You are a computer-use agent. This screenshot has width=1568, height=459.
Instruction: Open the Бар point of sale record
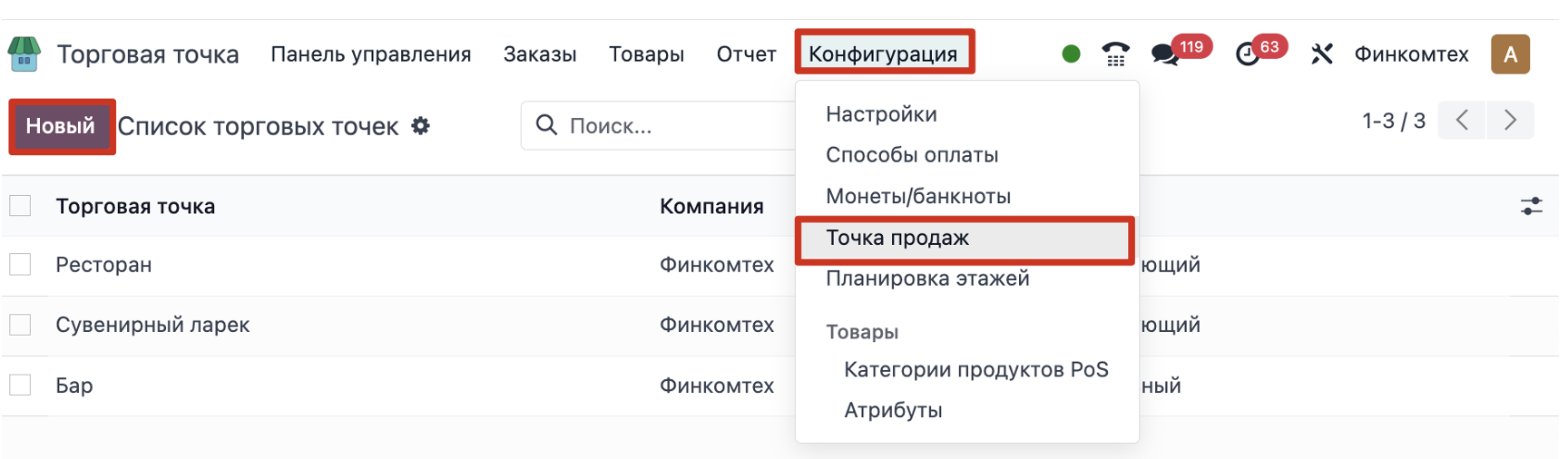coord(74,386)
